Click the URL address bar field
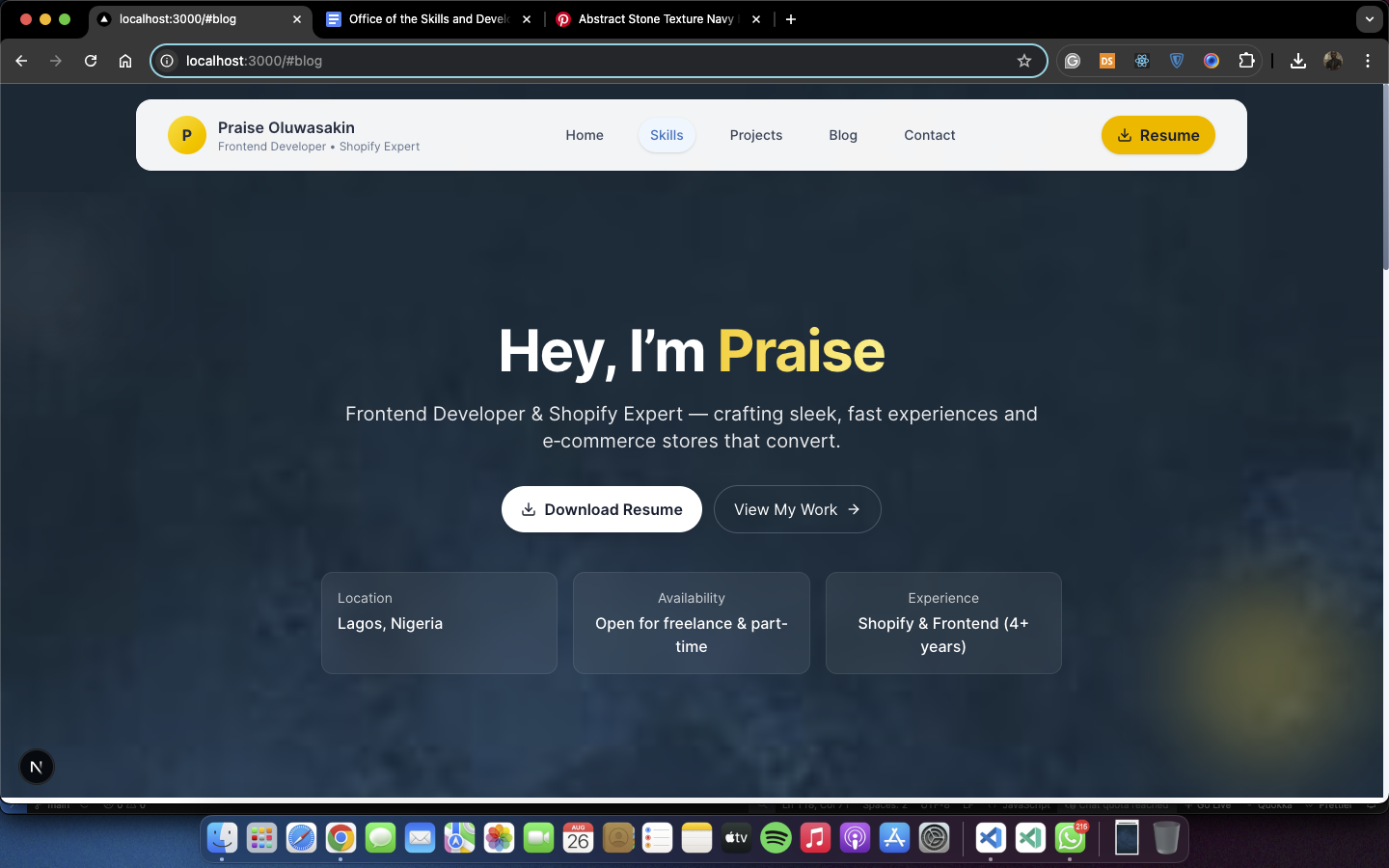The width and height of the screenshot is (1389, 868). [x=579, y=61]
